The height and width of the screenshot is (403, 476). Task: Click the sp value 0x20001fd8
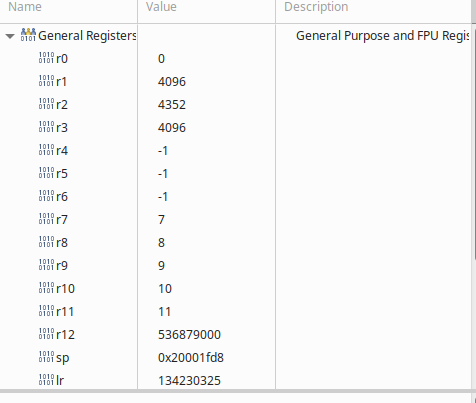191,358
